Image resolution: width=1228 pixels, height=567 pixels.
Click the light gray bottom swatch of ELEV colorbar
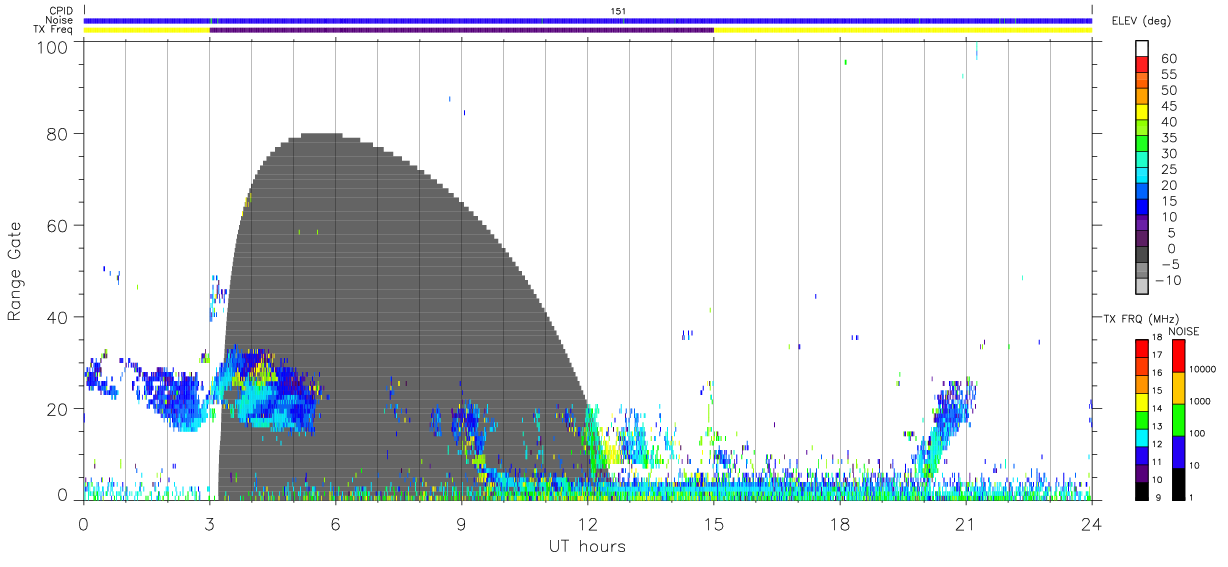pos(1142,286)
